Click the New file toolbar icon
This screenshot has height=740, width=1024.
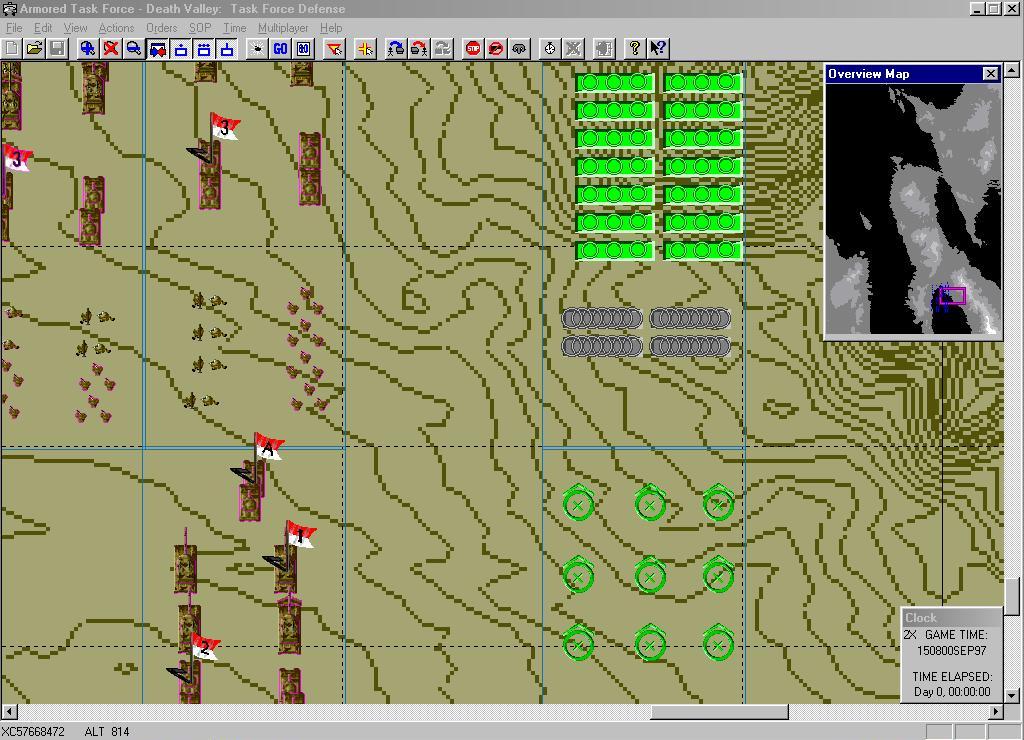(x=11, y=48)
